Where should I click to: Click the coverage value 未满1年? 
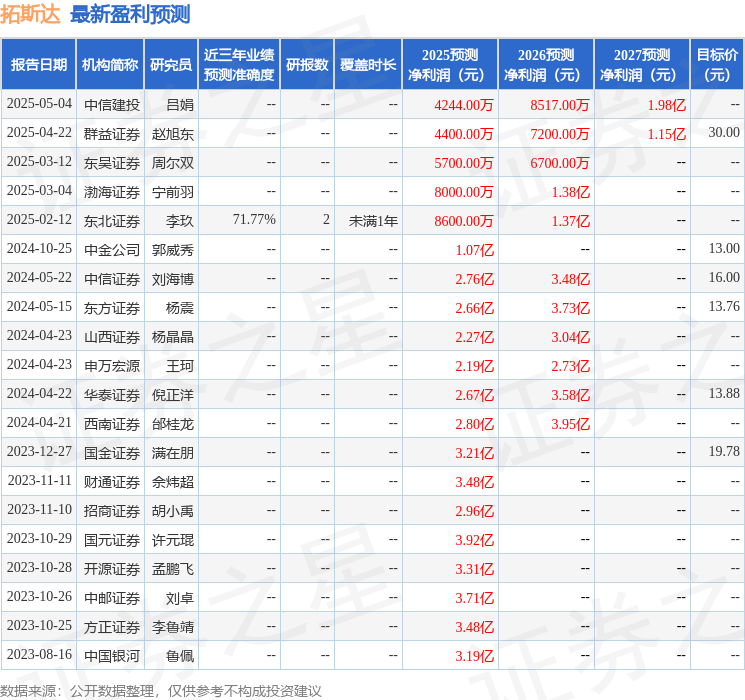[x=373, y=221]
